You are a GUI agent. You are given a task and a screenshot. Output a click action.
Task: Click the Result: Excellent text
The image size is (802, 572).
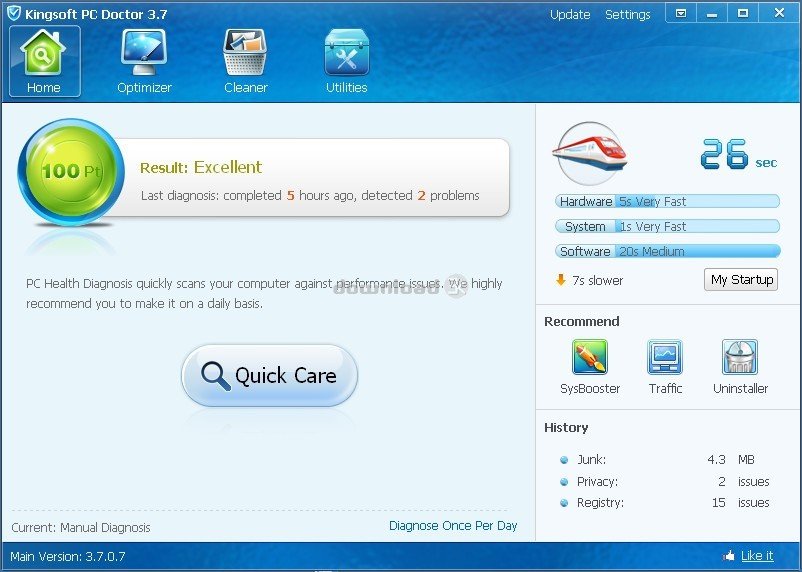coord(201,167)
